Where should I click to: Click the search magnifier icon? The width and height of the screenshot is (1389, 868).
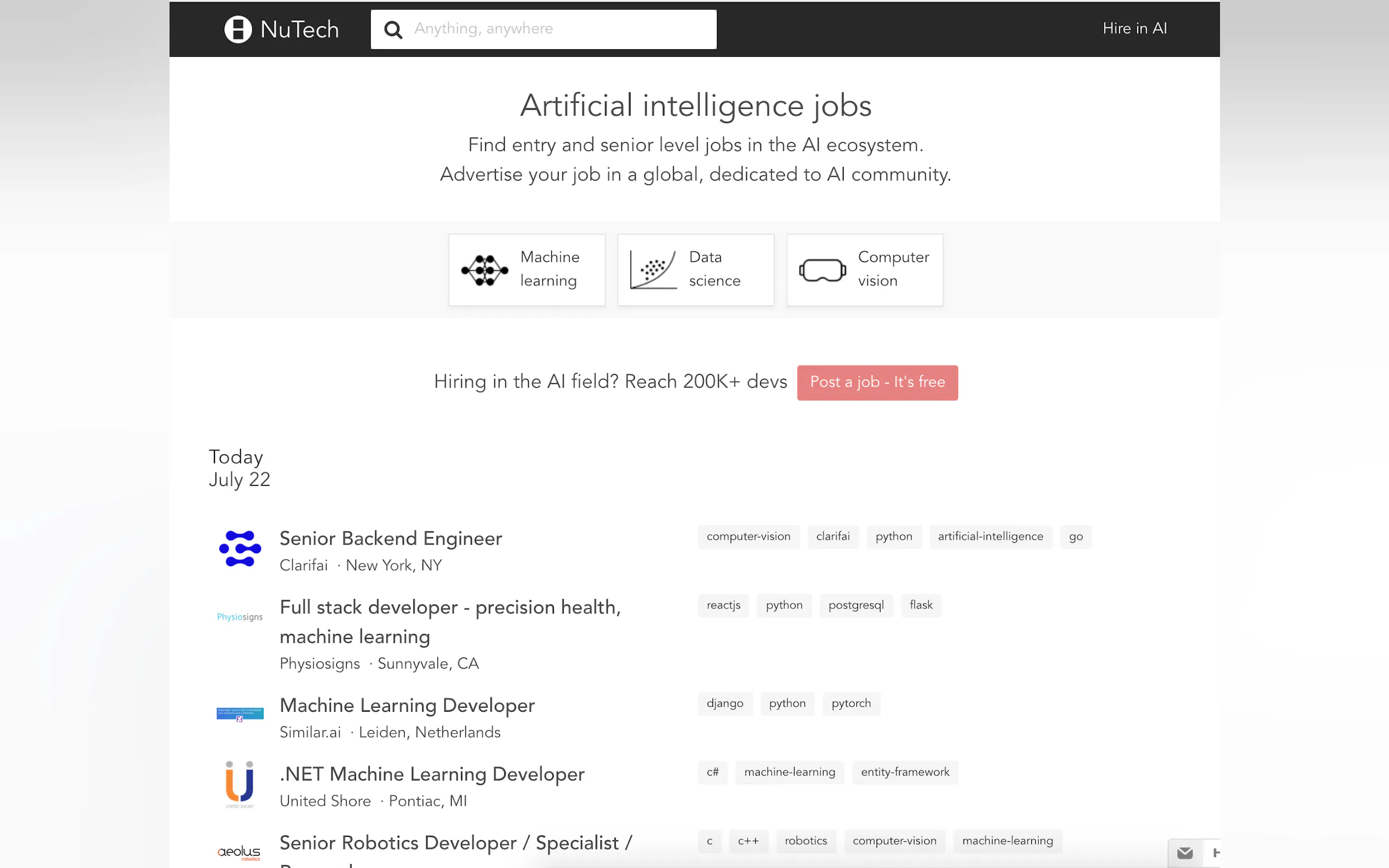[x=393, y=30]
